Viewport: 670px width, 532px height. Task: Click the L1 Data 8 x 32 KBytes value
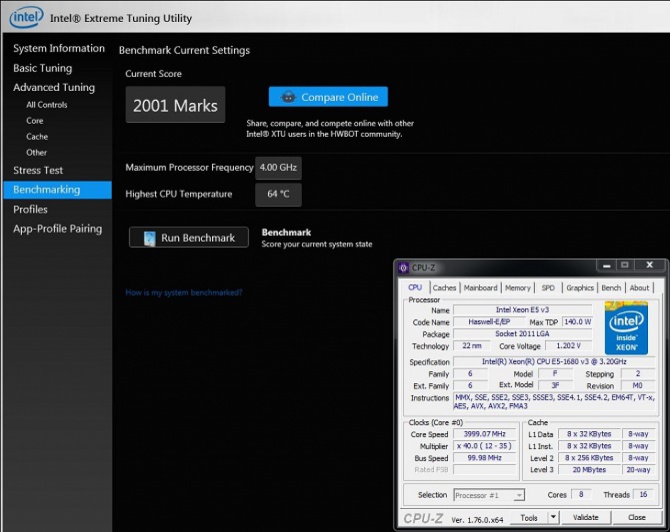coord(589,434)
